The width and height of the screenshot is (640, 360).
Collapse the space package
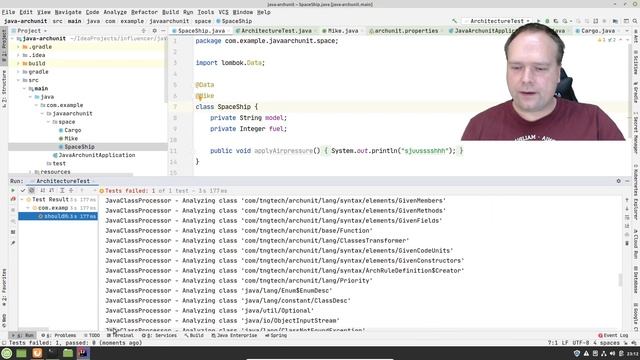[48, 122]
